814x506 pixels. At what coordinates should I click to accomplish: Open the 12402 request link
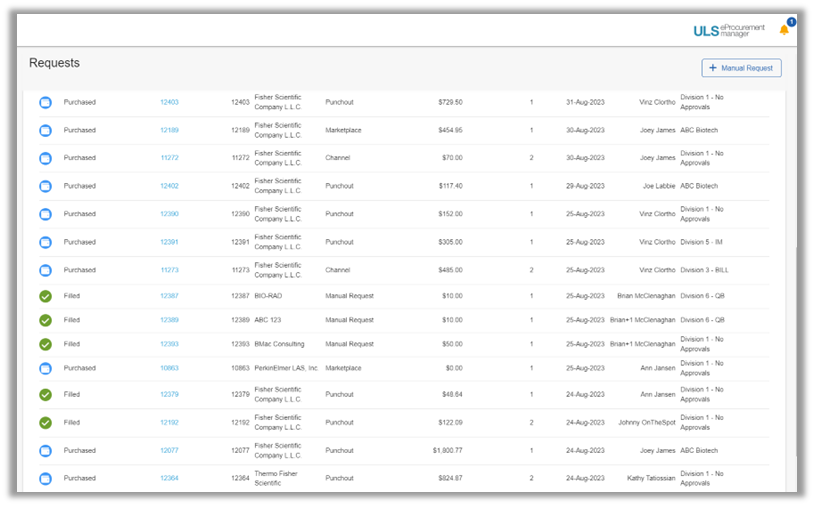169,186
